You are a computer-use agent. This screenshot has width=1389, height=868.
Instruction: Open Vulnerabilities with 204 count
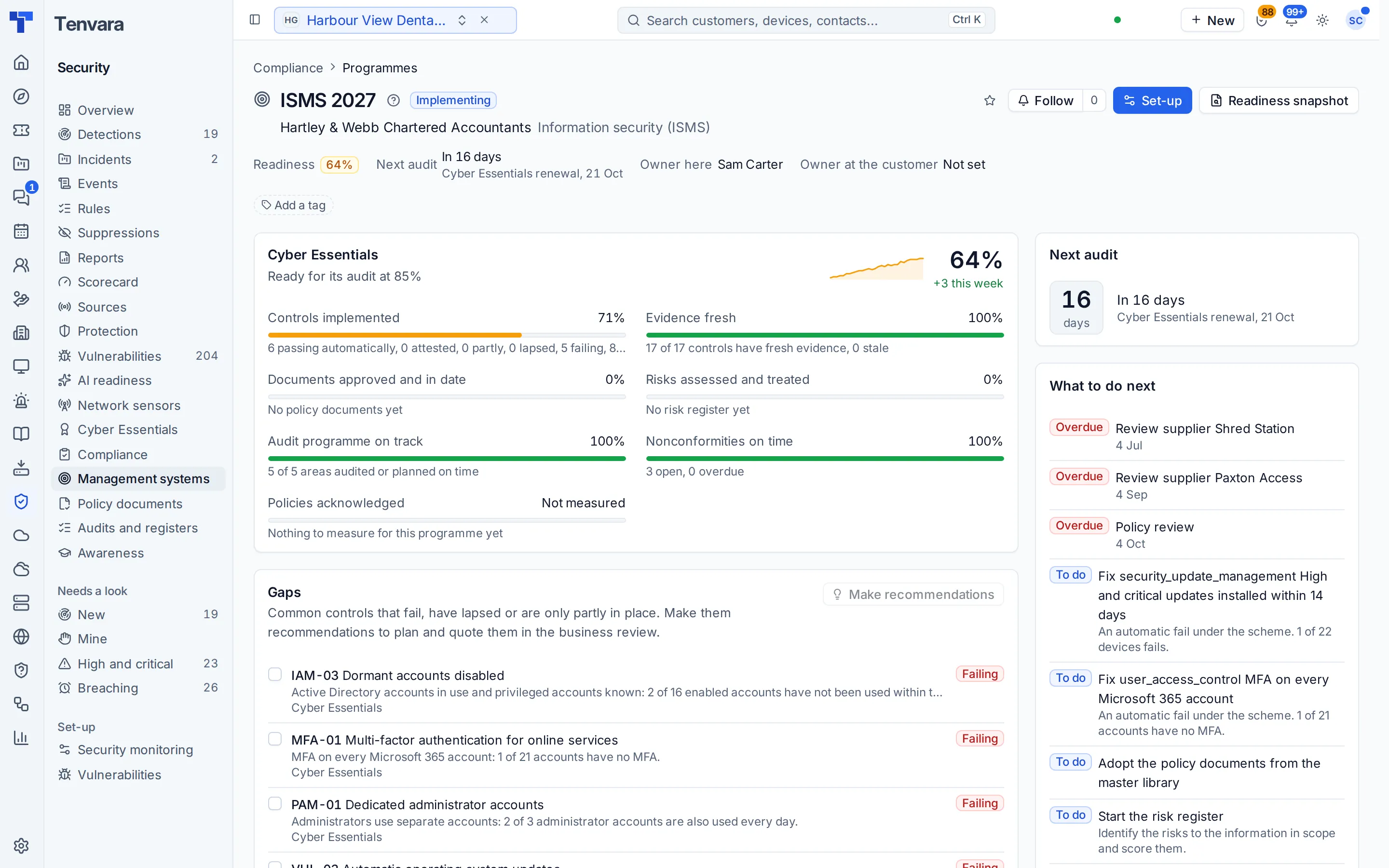(138, 356)
